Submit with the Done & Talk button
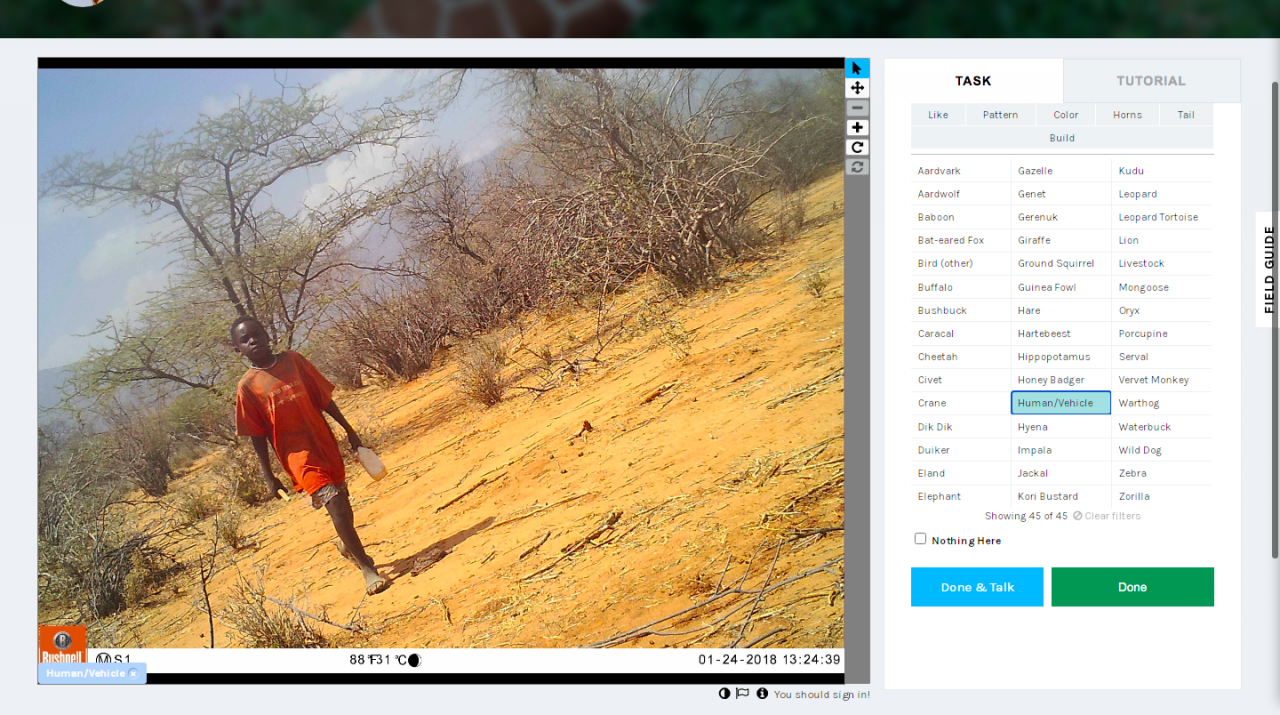This screenshot has height=715, width=1280. coord(977,587)
